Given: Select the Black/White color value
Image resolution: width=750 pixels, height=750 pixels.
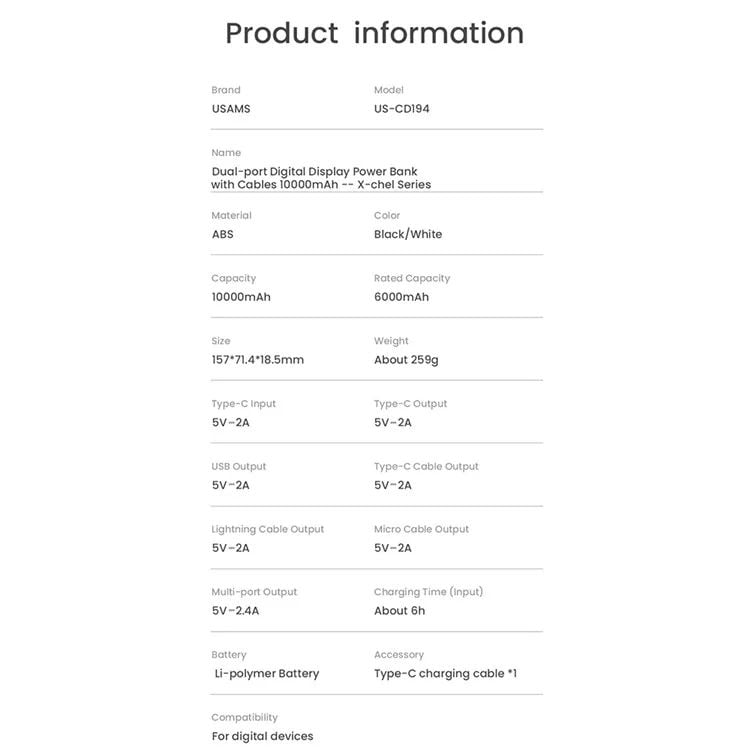Looking at the screenshot, I should pyautogui.click(x=408, y=234).
